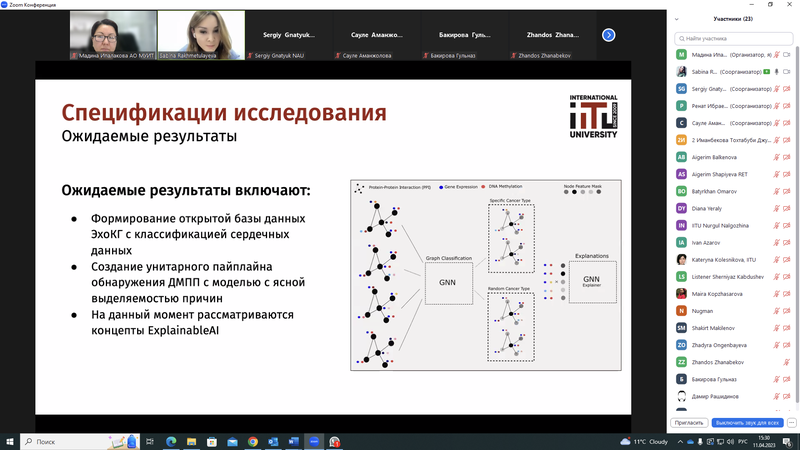Viewport: 800px width, 450px height.
Task: Expand hidden system tray icons arrow
Action: 680,441
